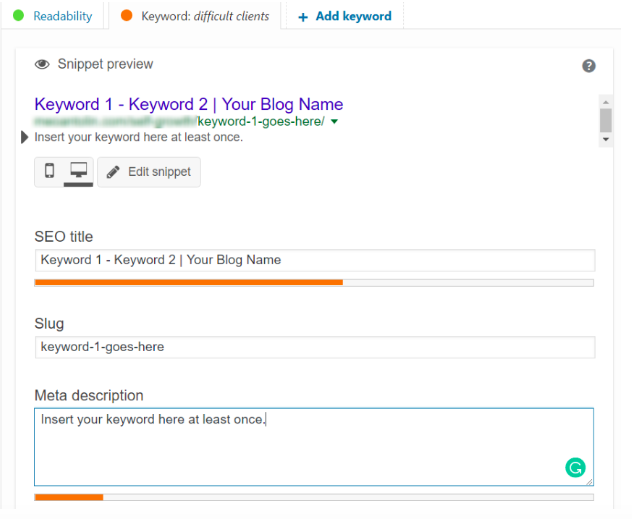Click the Snippet preview heading text
The image size is (632, 519).
(x=107, y=65)
